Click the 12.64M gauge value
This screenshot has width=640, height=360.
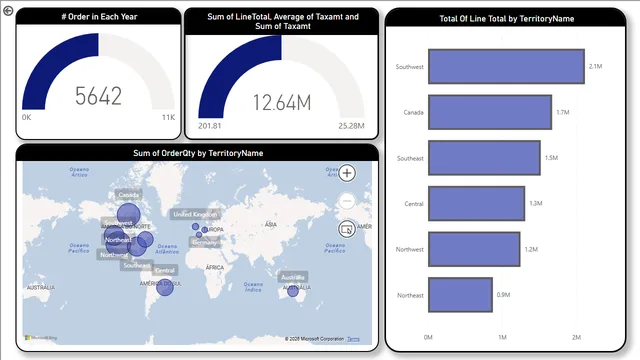pos(282,102)
